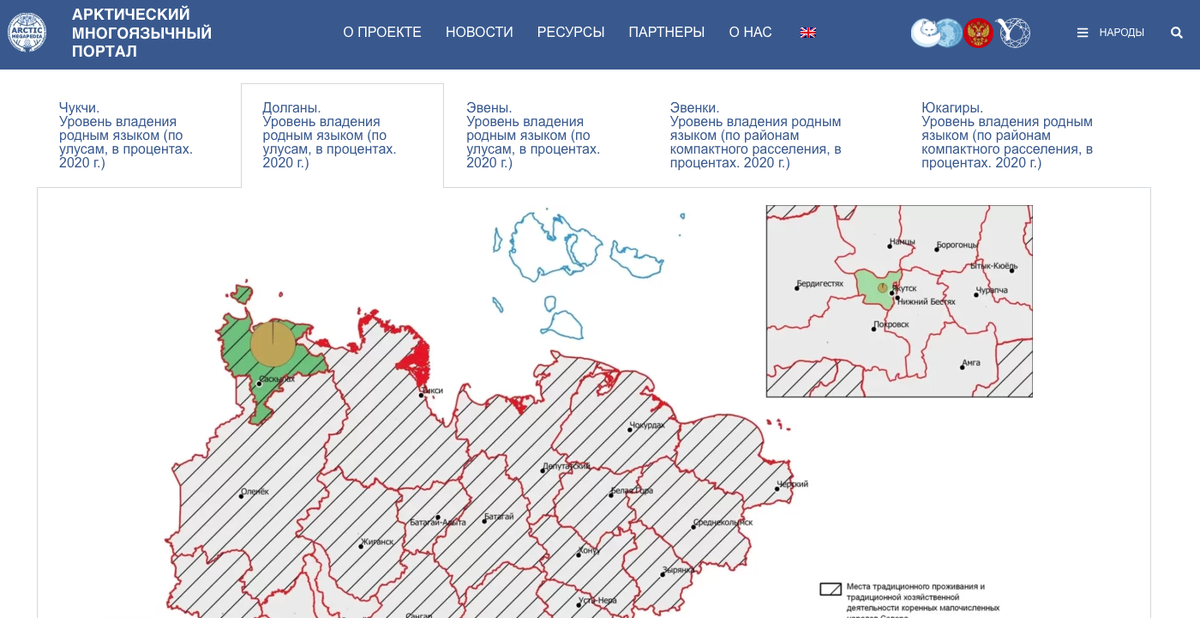Click the Покровск label in inset map
The image size is (1200, 618).
coord(891,324)
